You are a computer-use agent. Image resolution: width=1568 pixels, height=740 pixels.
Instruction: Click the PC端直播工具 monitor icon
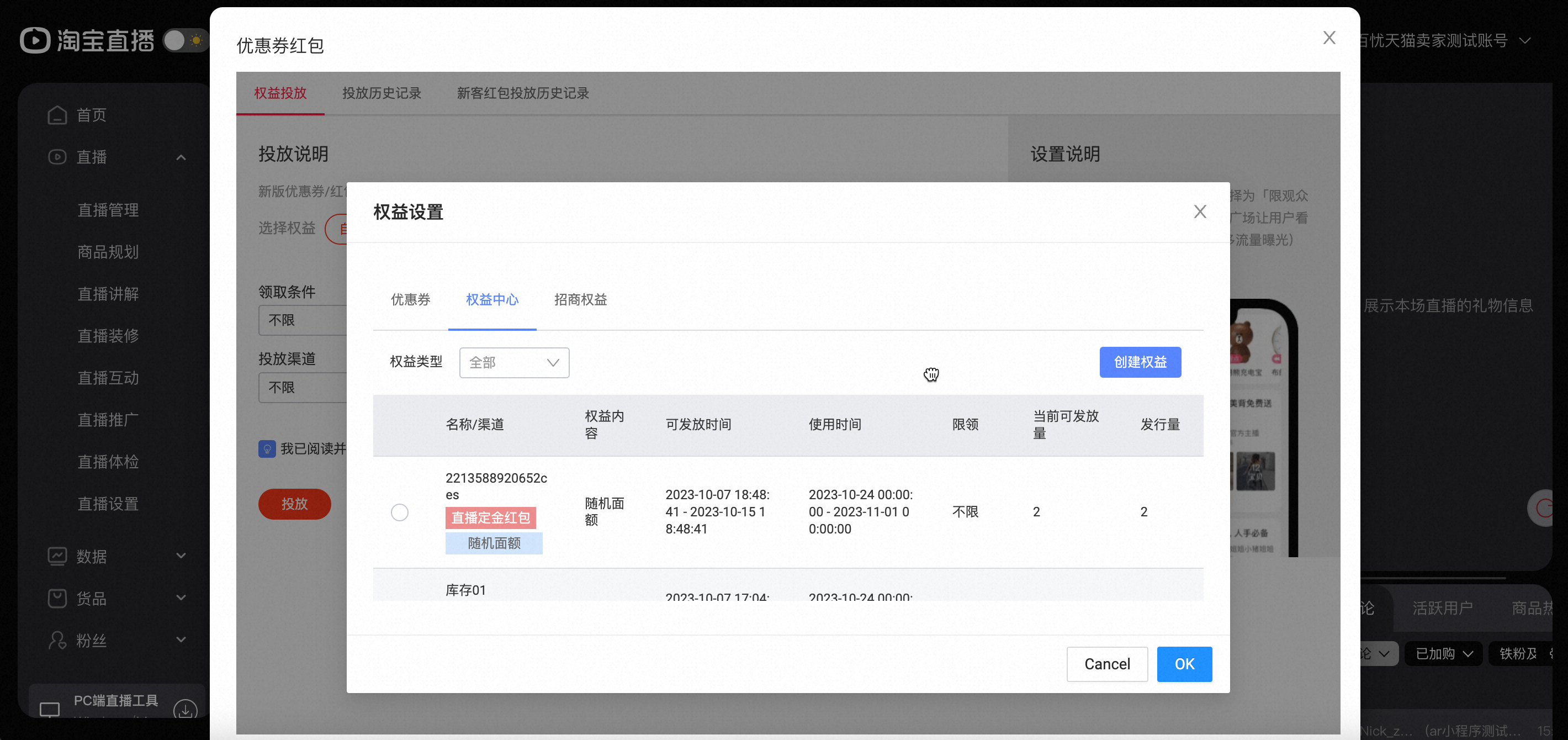click(x=50, y=709)
